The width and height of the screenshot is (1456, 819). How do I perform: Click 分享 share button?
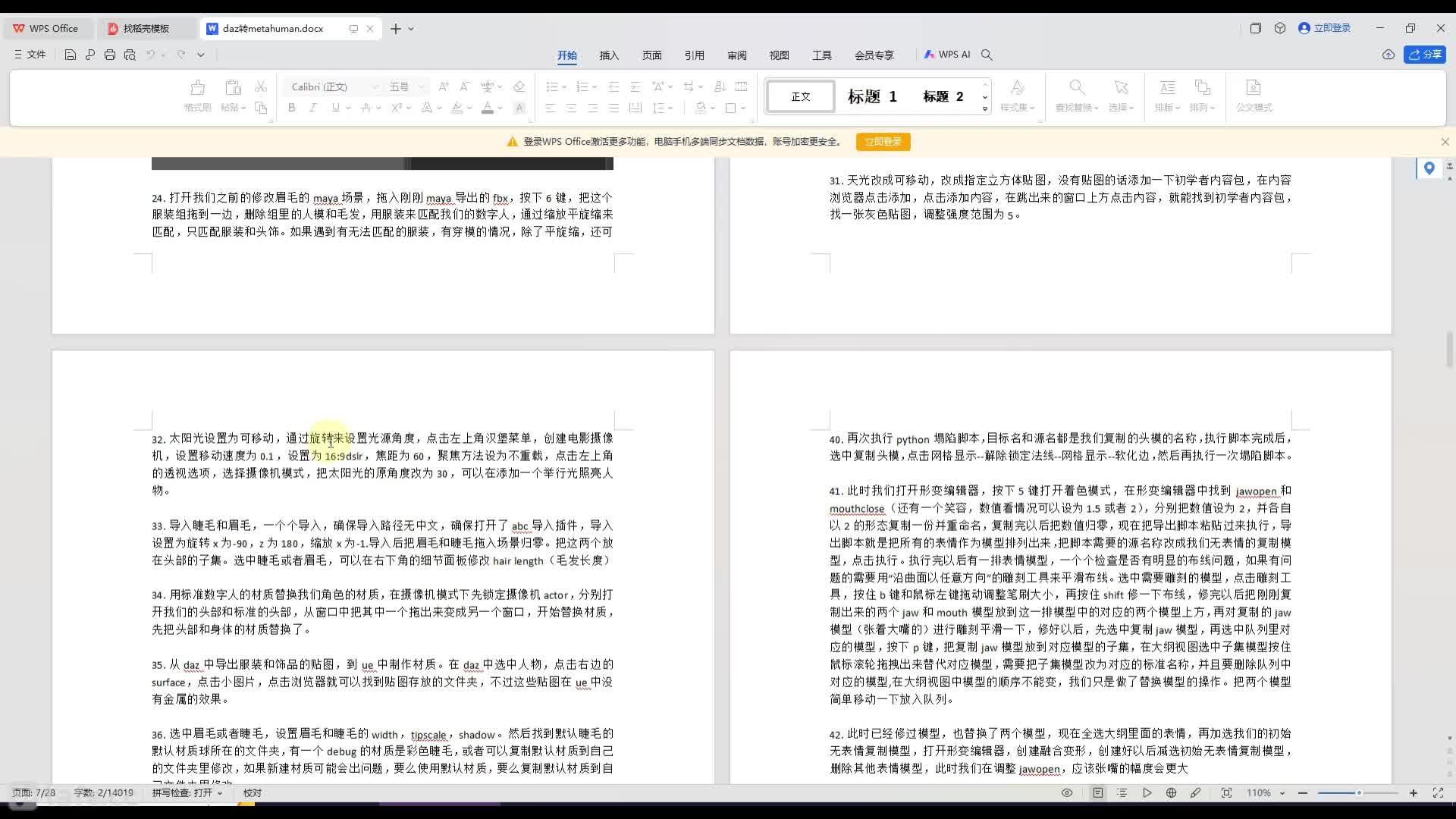tap(1424, 55)
